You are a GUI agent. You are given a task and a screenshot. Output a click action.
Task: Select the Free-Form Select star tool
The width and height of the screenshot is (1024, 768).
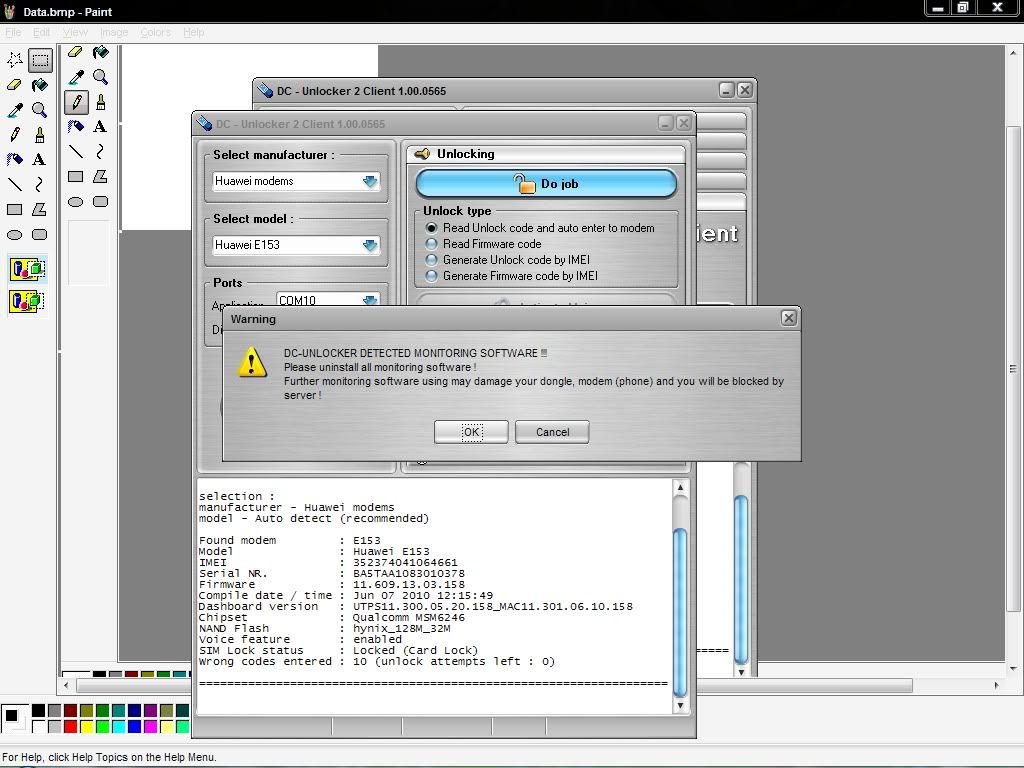[x=15, y=60]
